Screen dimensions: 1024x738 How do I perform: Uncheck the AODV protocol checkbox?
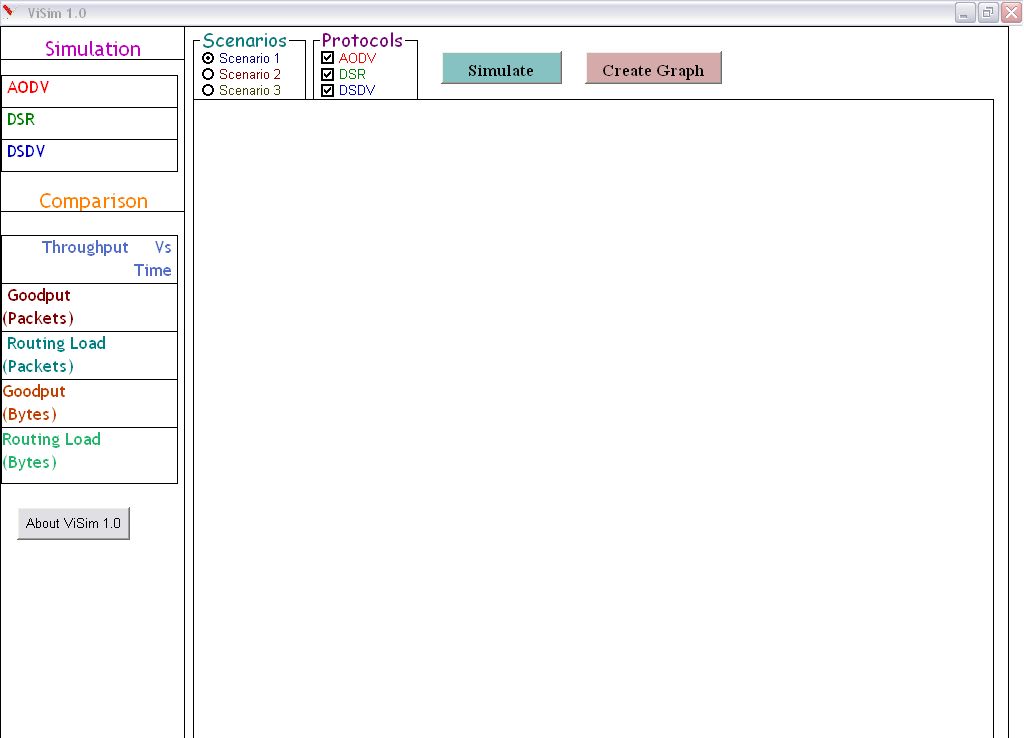(x=328, y=58)
